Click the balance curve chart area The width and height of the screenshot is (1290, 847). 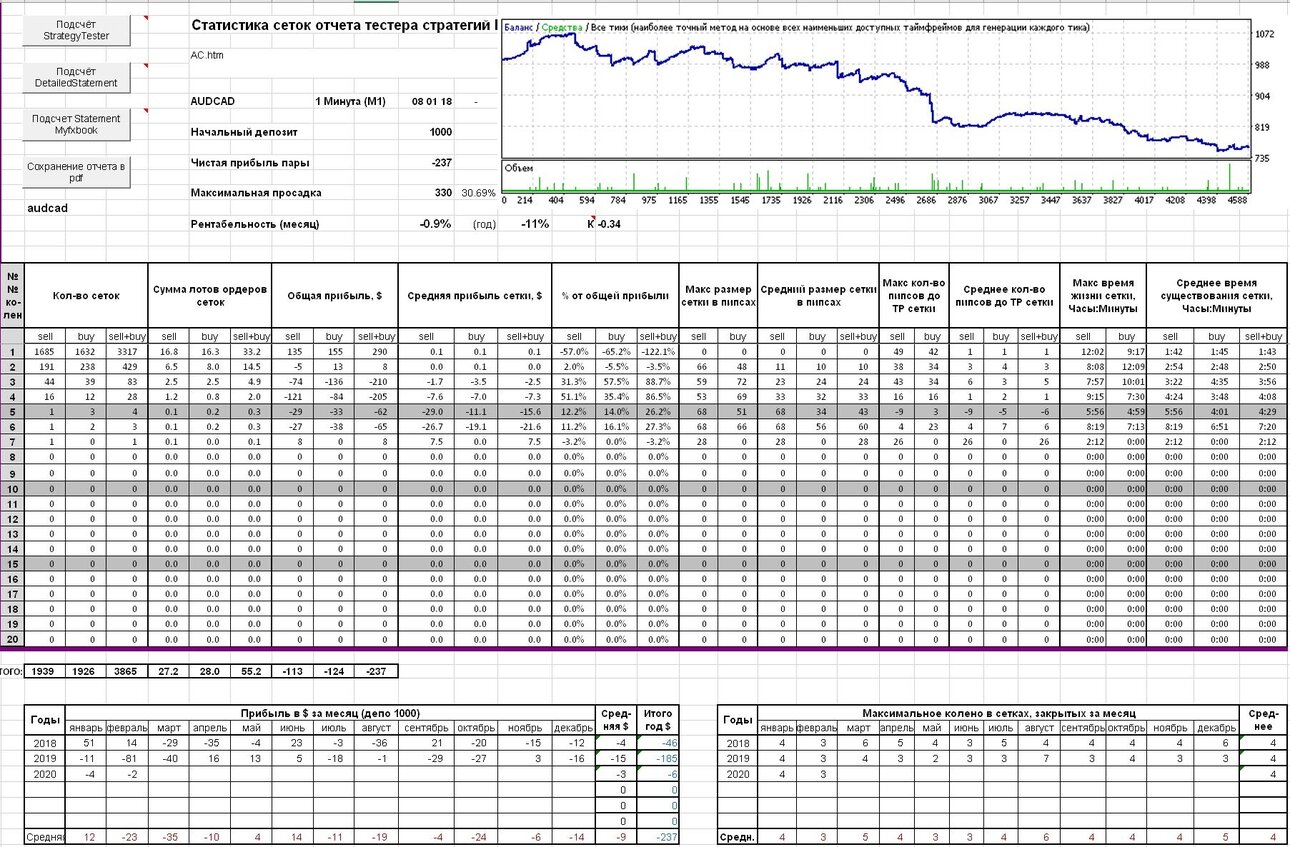click(876, 88)
